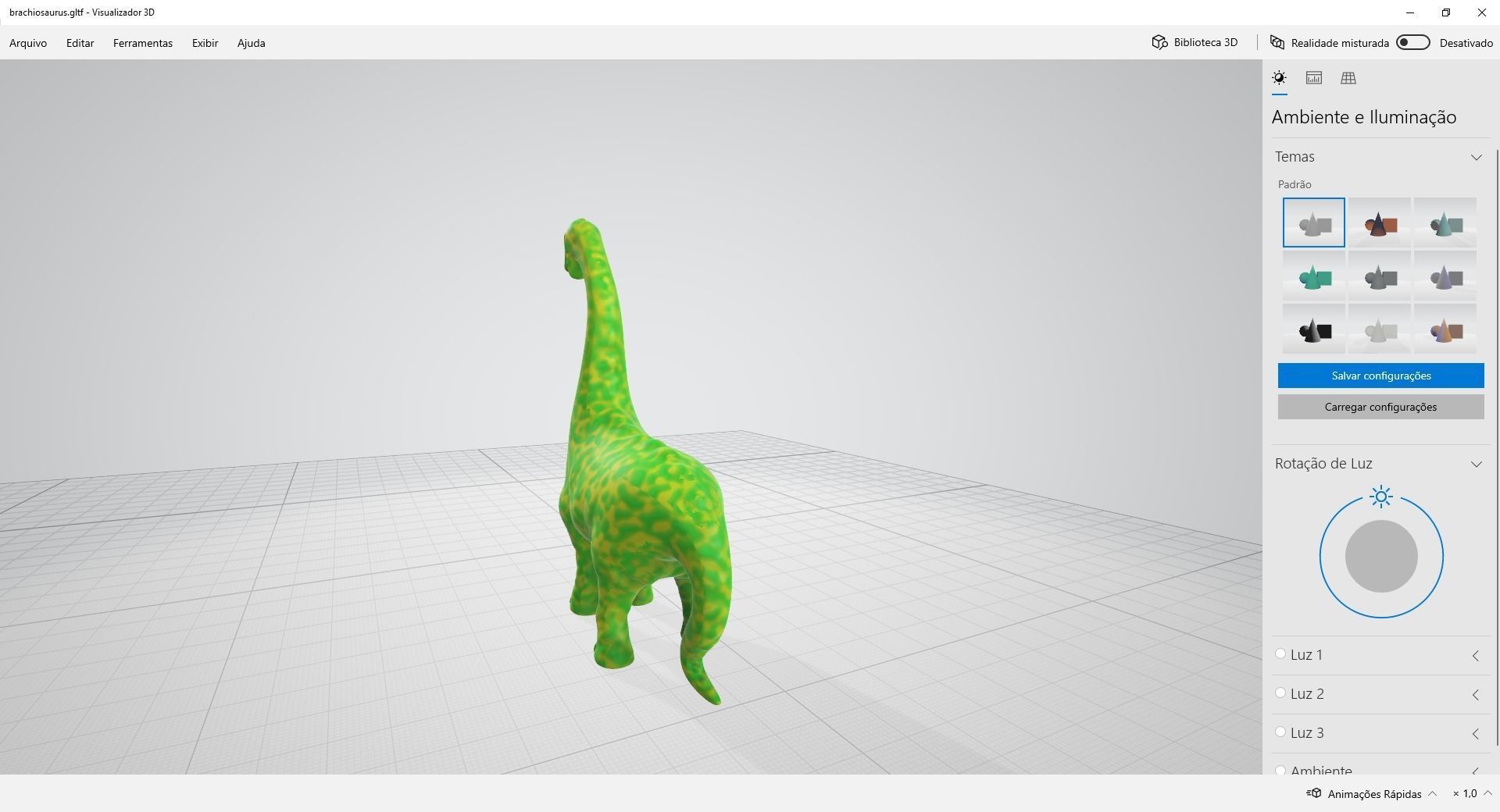Expand the Luz 1 settings arrow

tap(1476, 656)
